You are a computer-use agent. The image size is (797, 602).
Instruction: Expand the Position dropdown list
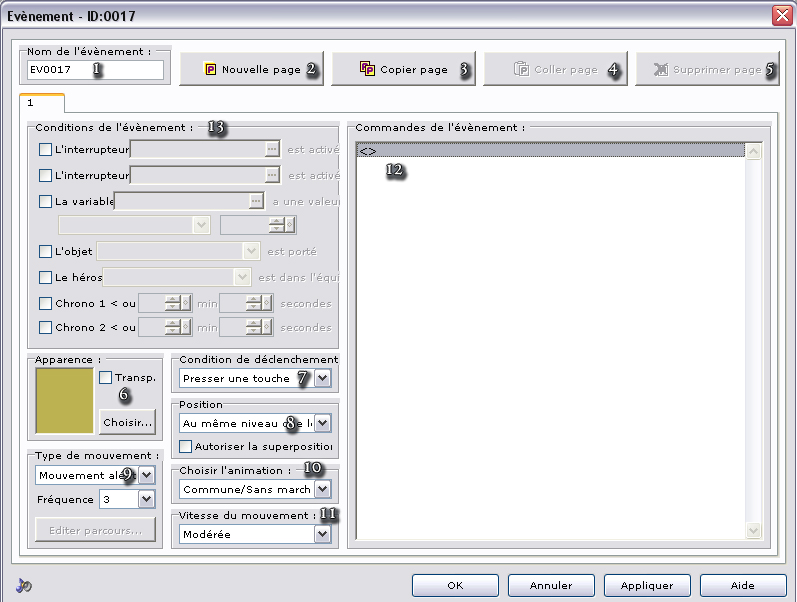pyautogui.click(x=322, y=423)
